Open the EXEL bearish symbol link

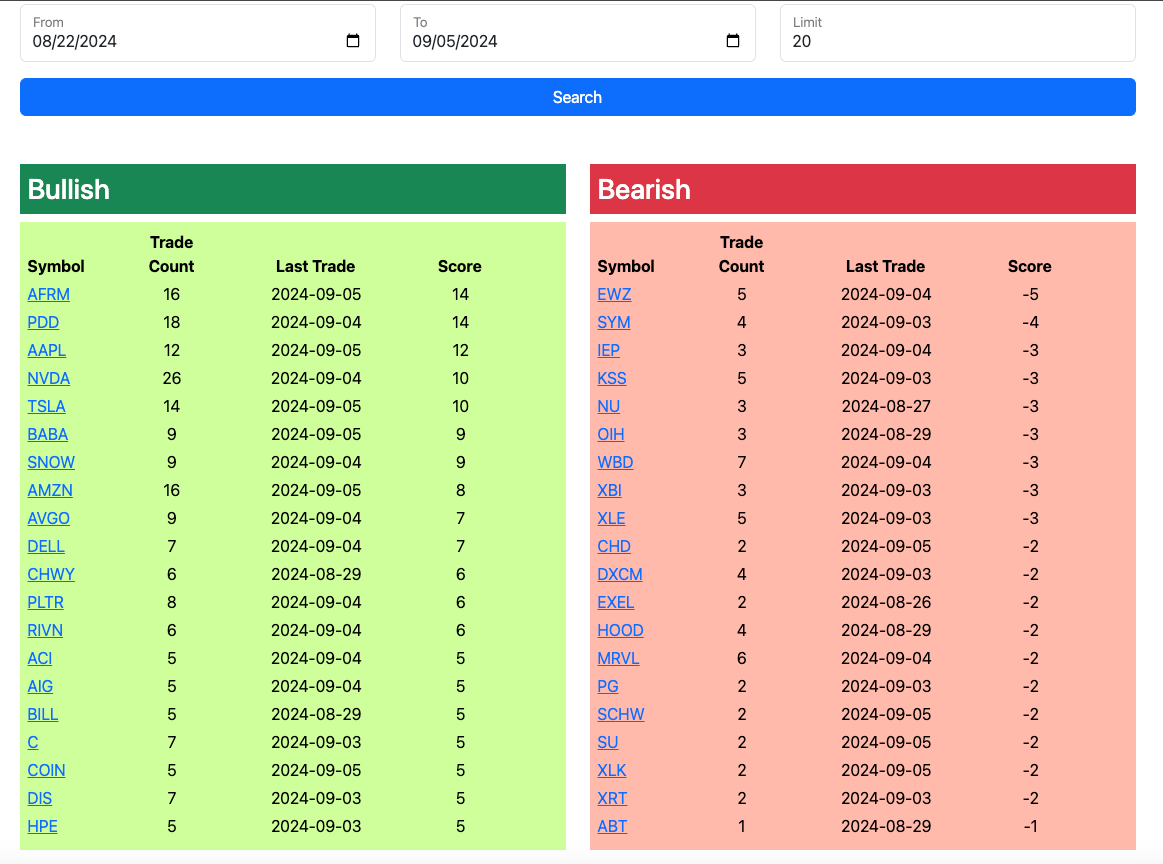pyautogui.click(x=616, y=602)
